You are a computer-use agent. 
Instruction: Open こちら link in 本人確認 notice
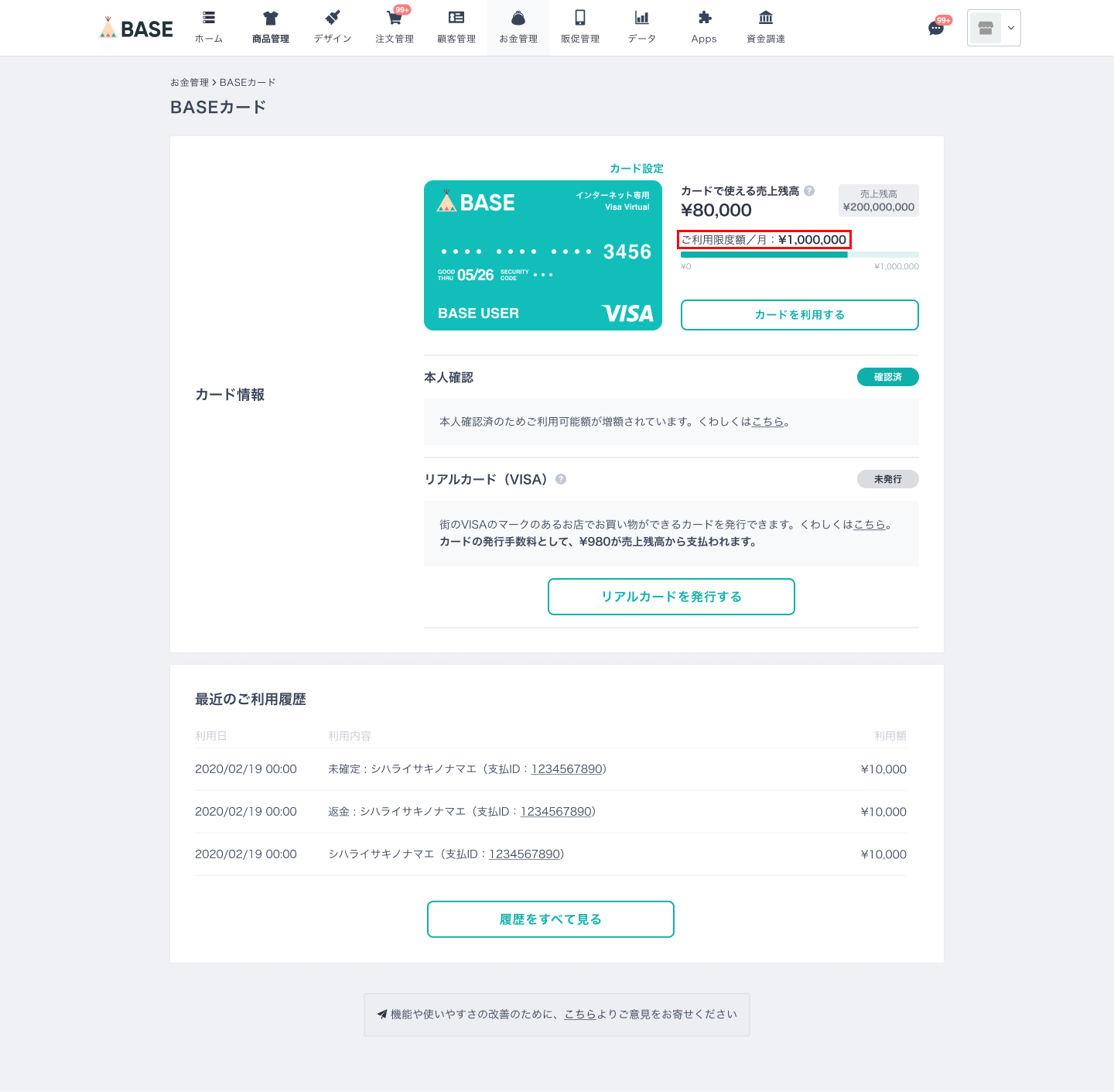click(768, 422)
